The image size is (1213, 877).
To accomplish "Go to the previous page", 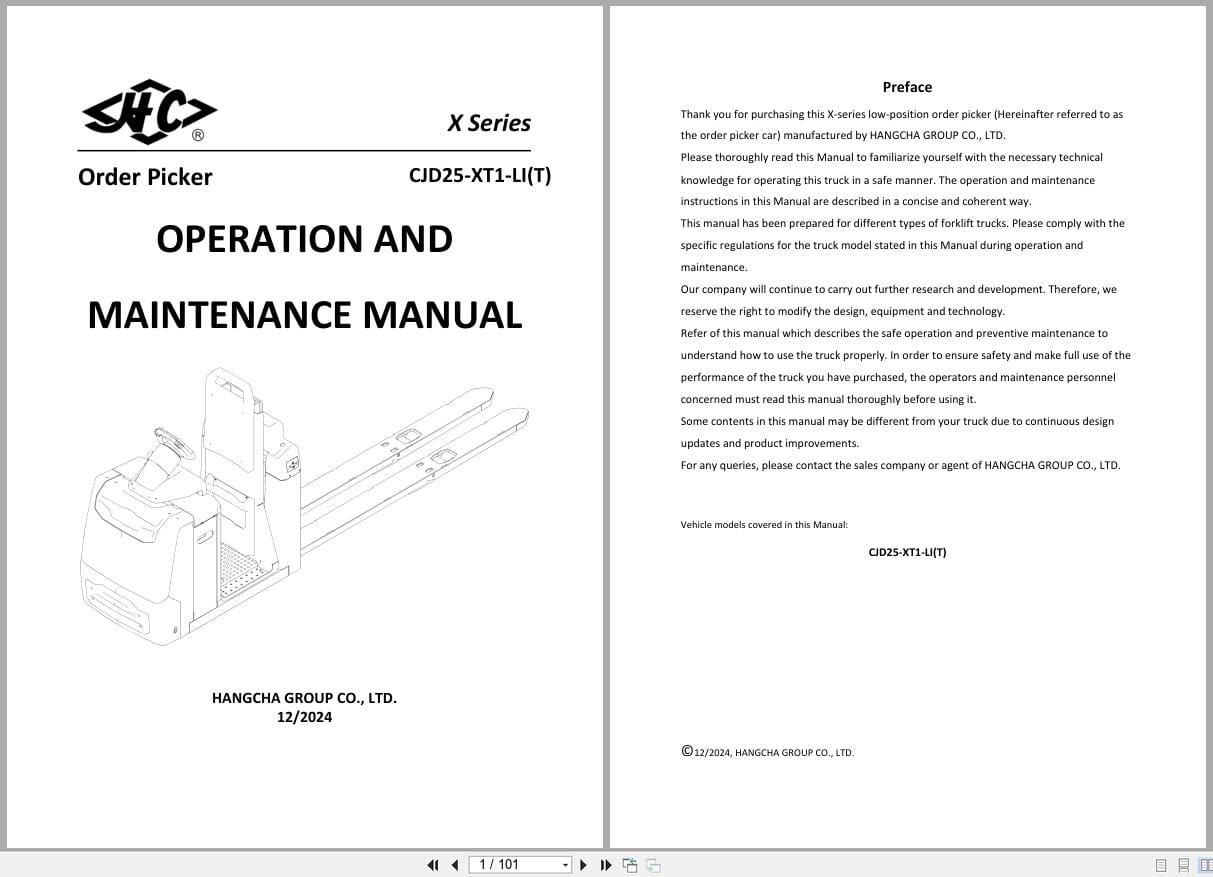I will click(x=455, y=864).
